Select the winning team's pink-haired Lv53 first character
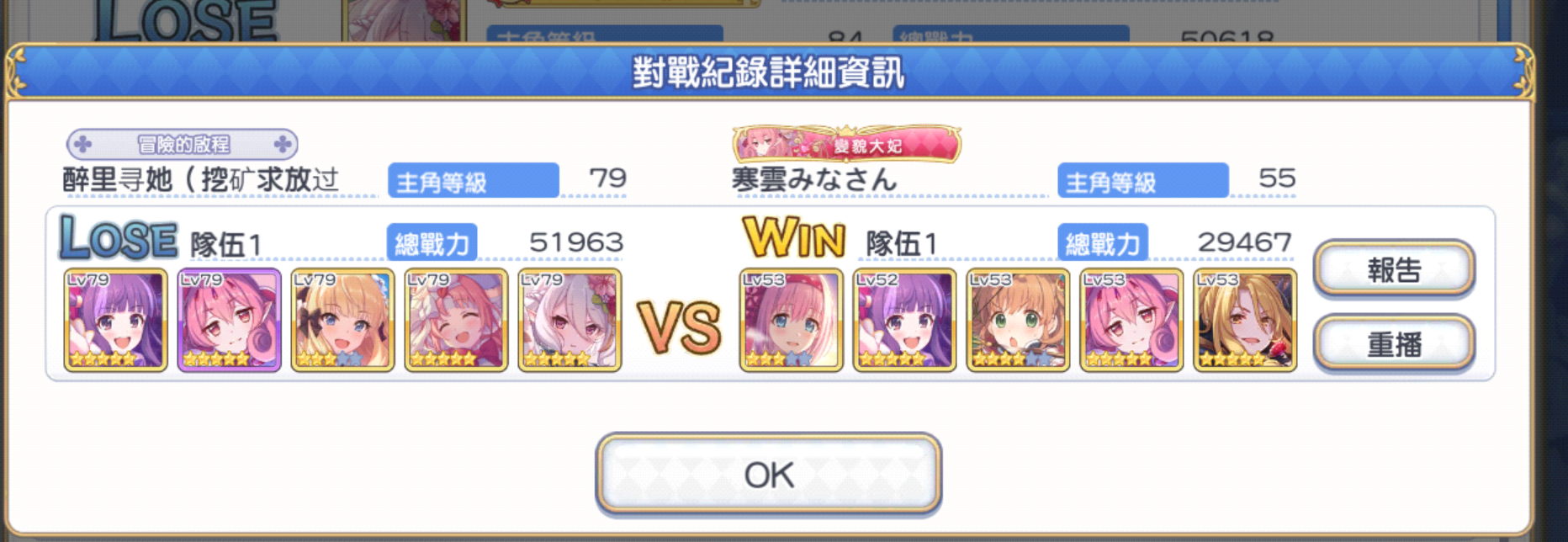 pos(791,320)
